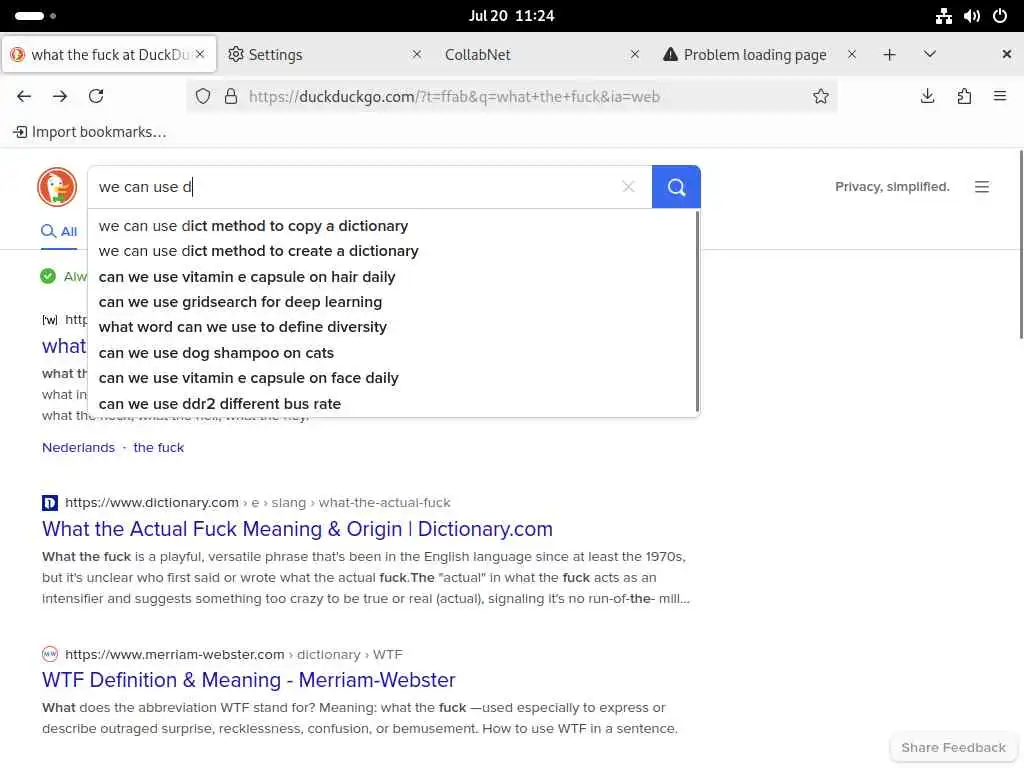This screenshot has width=1024, height=768.
Task: Submit the search with the blue magnifier button
Action: [676, 187]
